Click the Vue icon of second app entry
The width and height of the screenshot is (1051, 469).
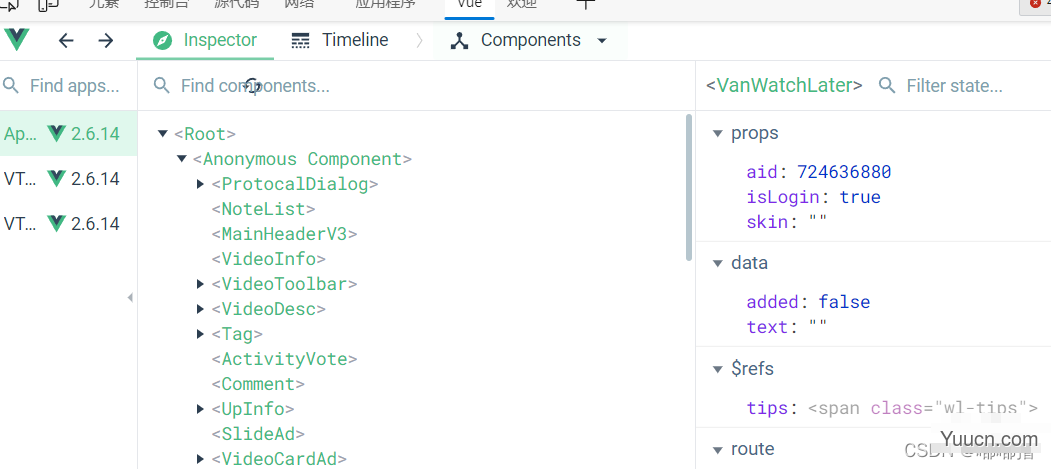[x=57, y=179]
